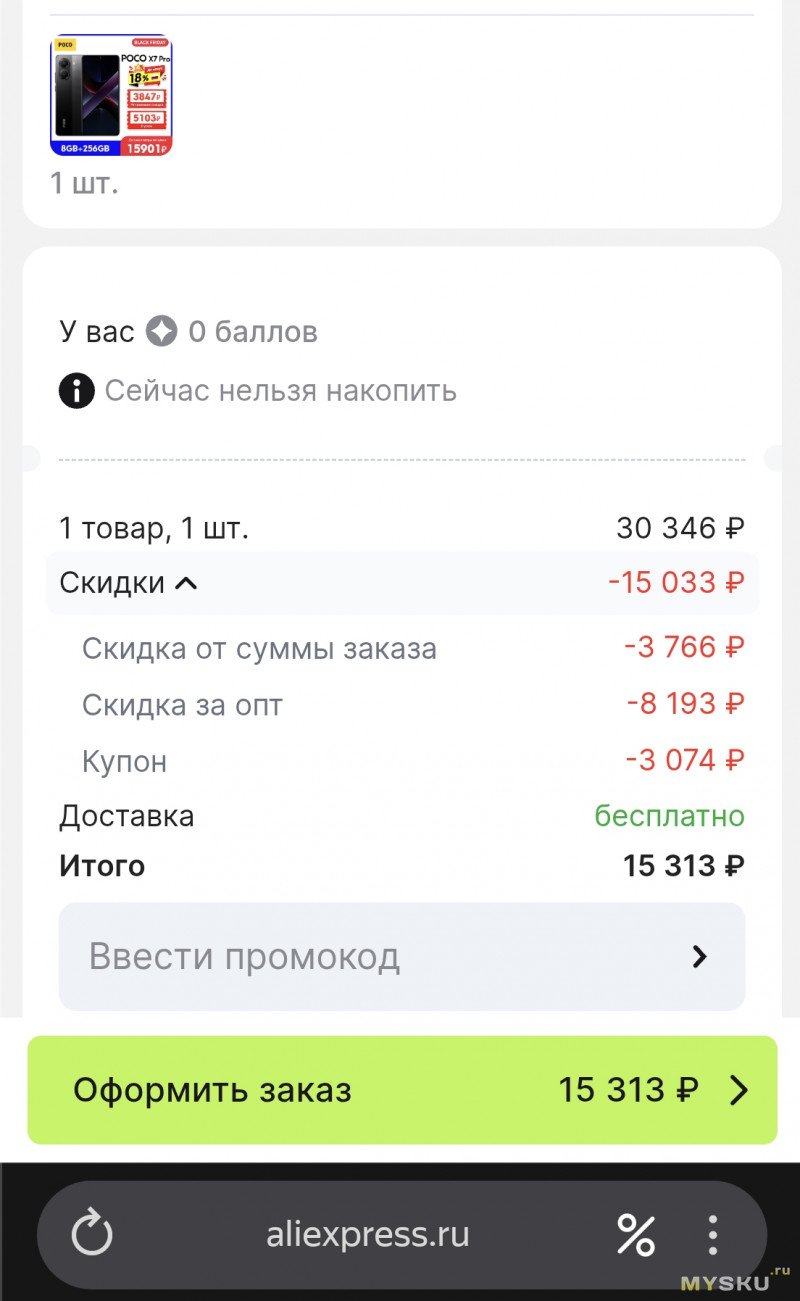The image size is (800, 1301).
Task: Open the POCO X7 Pro product thumbnail
Action: pyautogui.click(x=111, y=96)
